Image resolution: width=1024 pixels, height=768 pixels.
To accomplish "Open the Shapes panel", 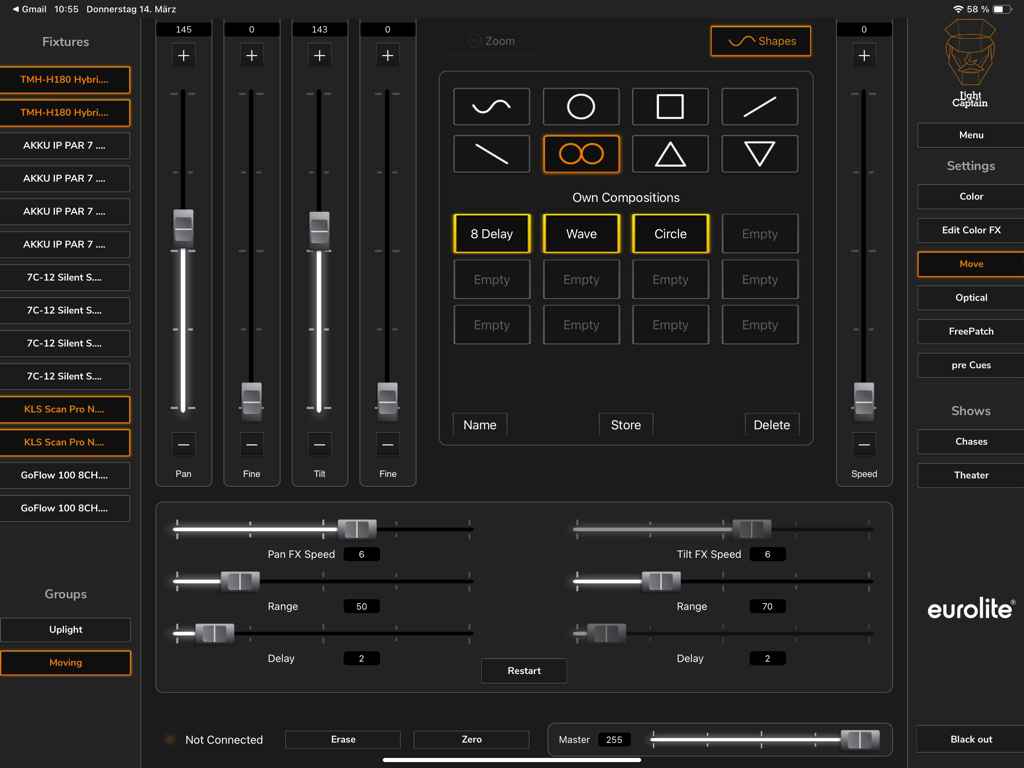I will [760, 41].
